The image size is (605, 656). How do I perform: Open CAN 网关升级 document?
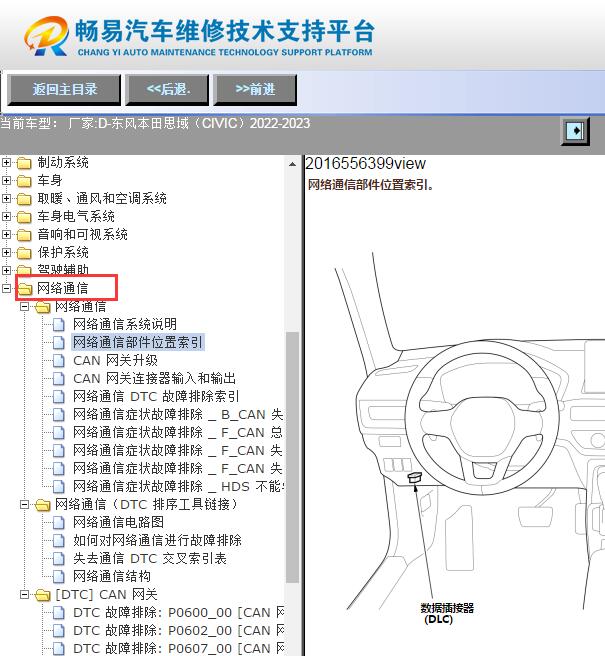[x=115, y=360]
